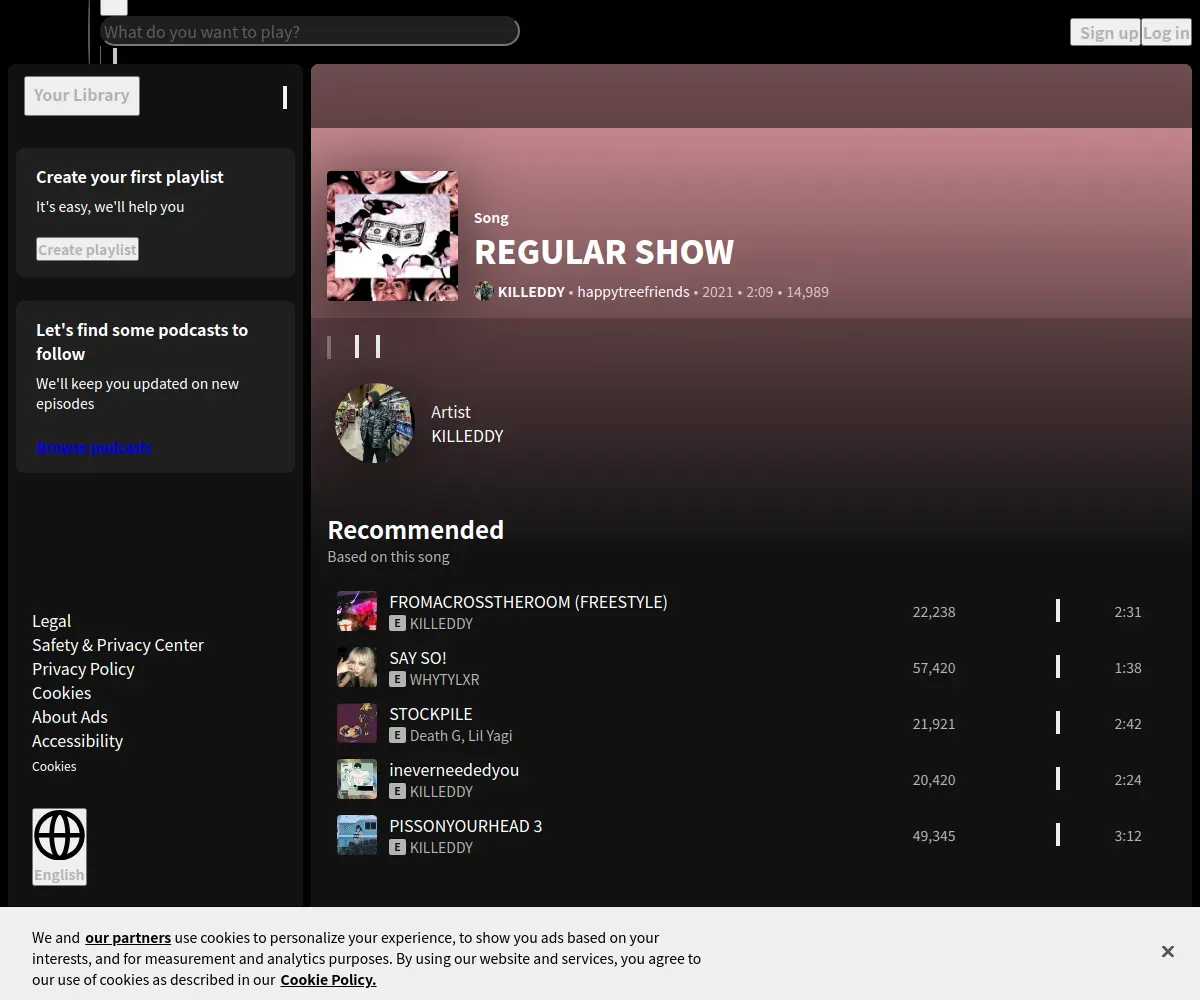
Task: Follow the Browse podcasts link
Action: tap(94, 446)
